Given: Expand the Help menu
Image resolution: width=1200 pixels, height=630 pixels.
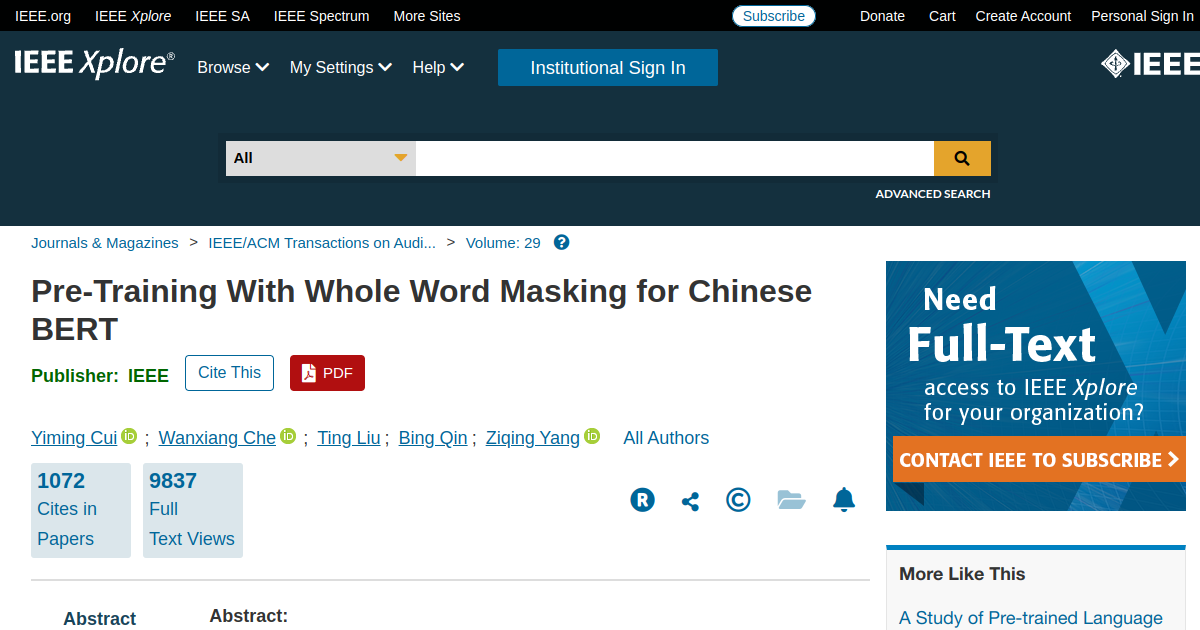Looking at the screenshot, I should (x=438, y=67).
